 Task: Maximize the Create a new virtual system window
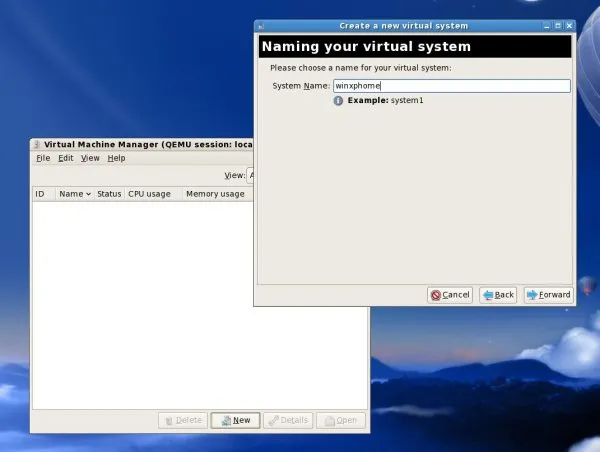coord(558,26)
